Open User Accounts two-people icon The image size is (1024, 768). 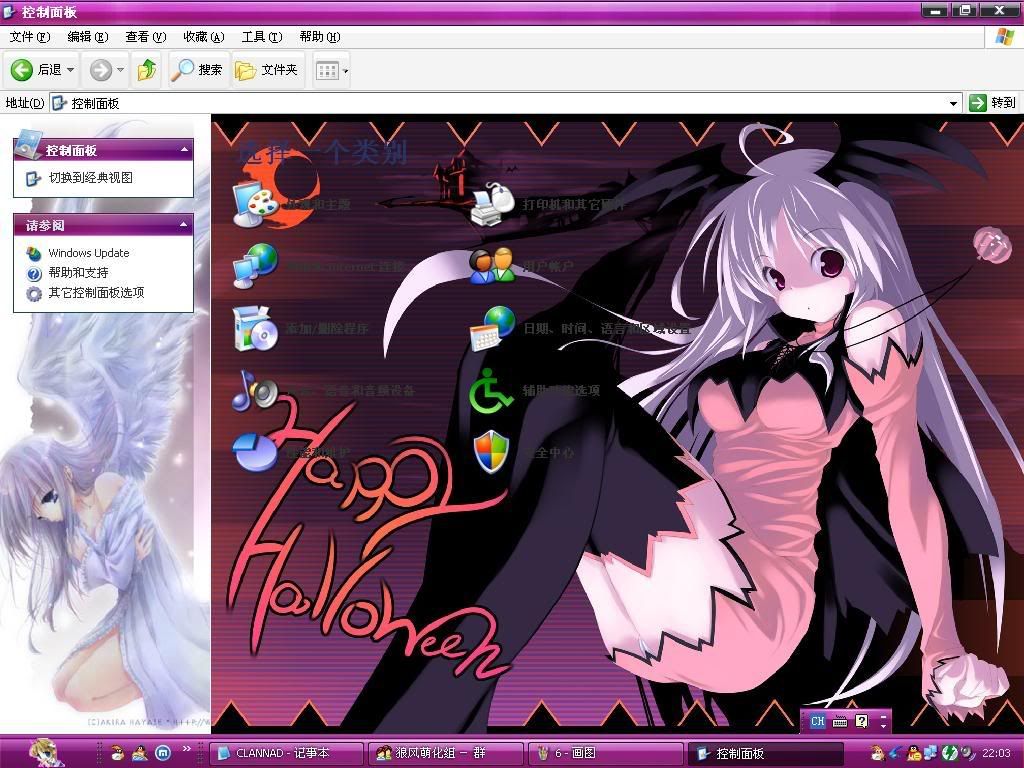[x=492, y=266]
